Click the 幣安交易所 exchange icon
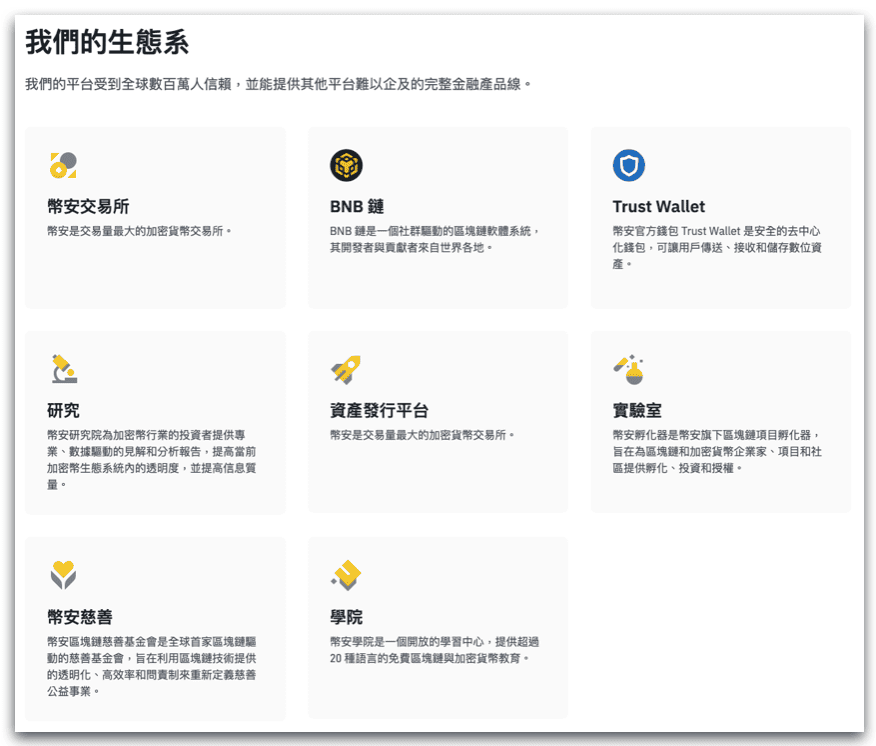Screen dimensions: 876x746 click(63, 165)
